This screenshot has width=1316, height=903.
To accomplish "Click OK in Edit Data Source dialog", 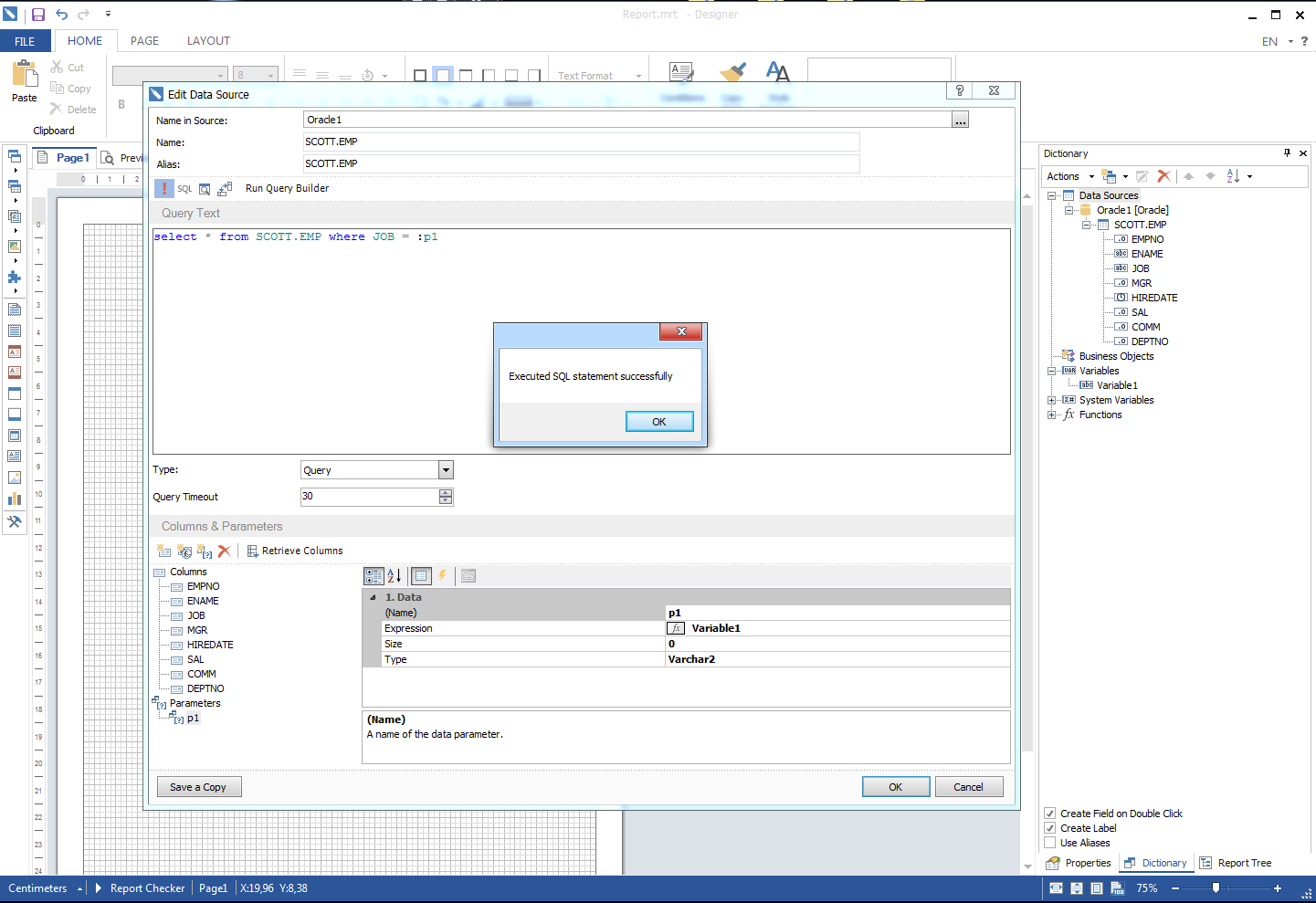I will (896, 787).
